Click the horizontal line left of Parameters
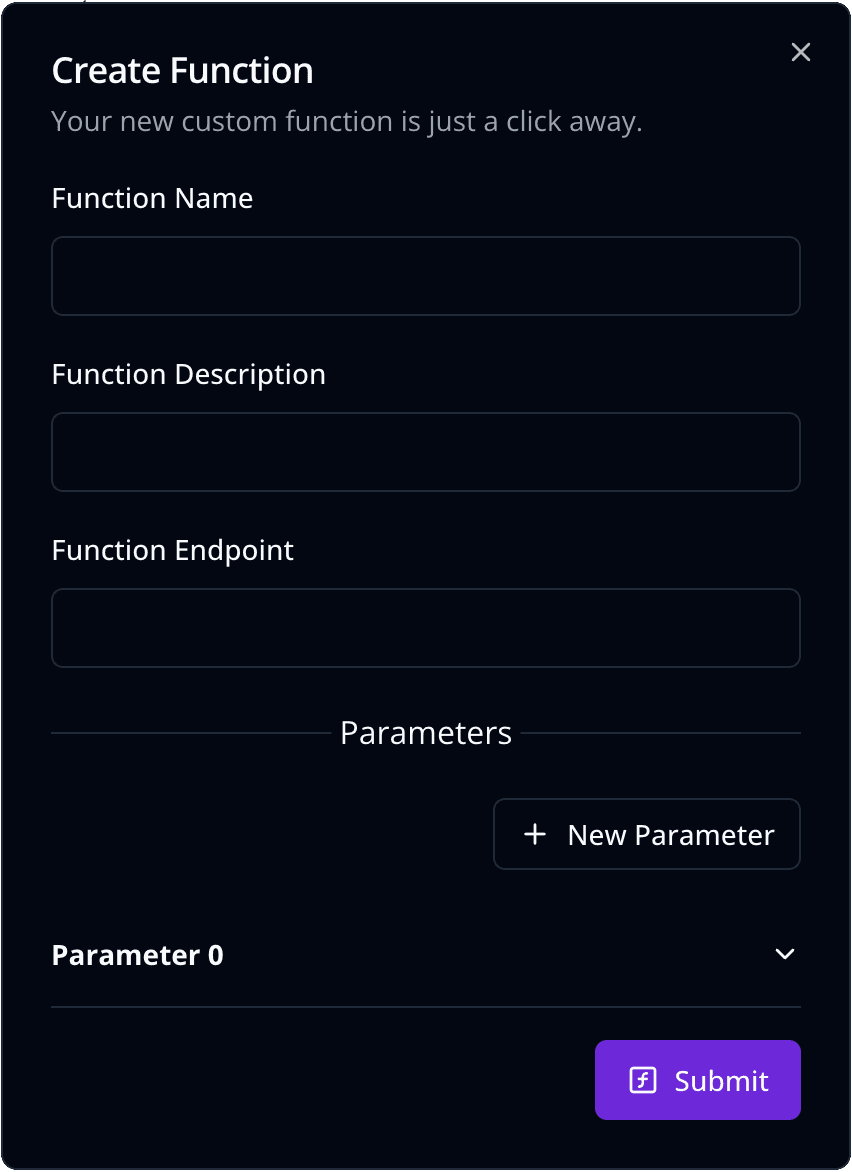The width and height of the screenshot is (852, 1172). (191, 733)
